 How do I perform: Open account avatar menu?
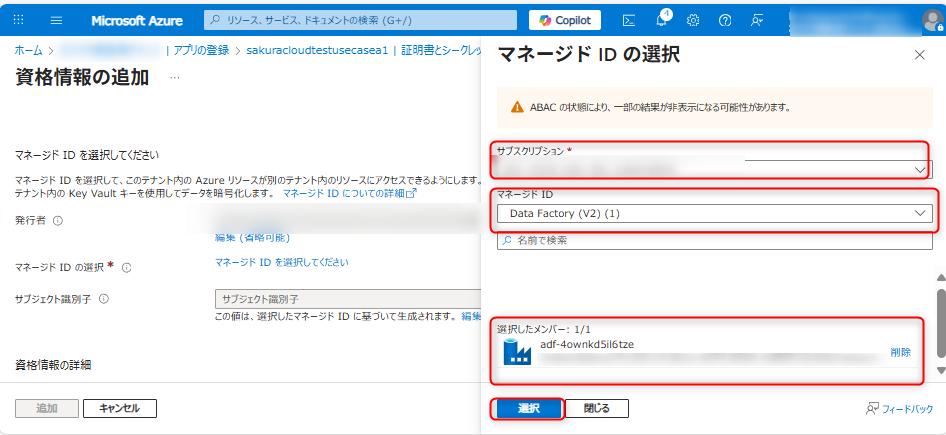tap(932, 20)
